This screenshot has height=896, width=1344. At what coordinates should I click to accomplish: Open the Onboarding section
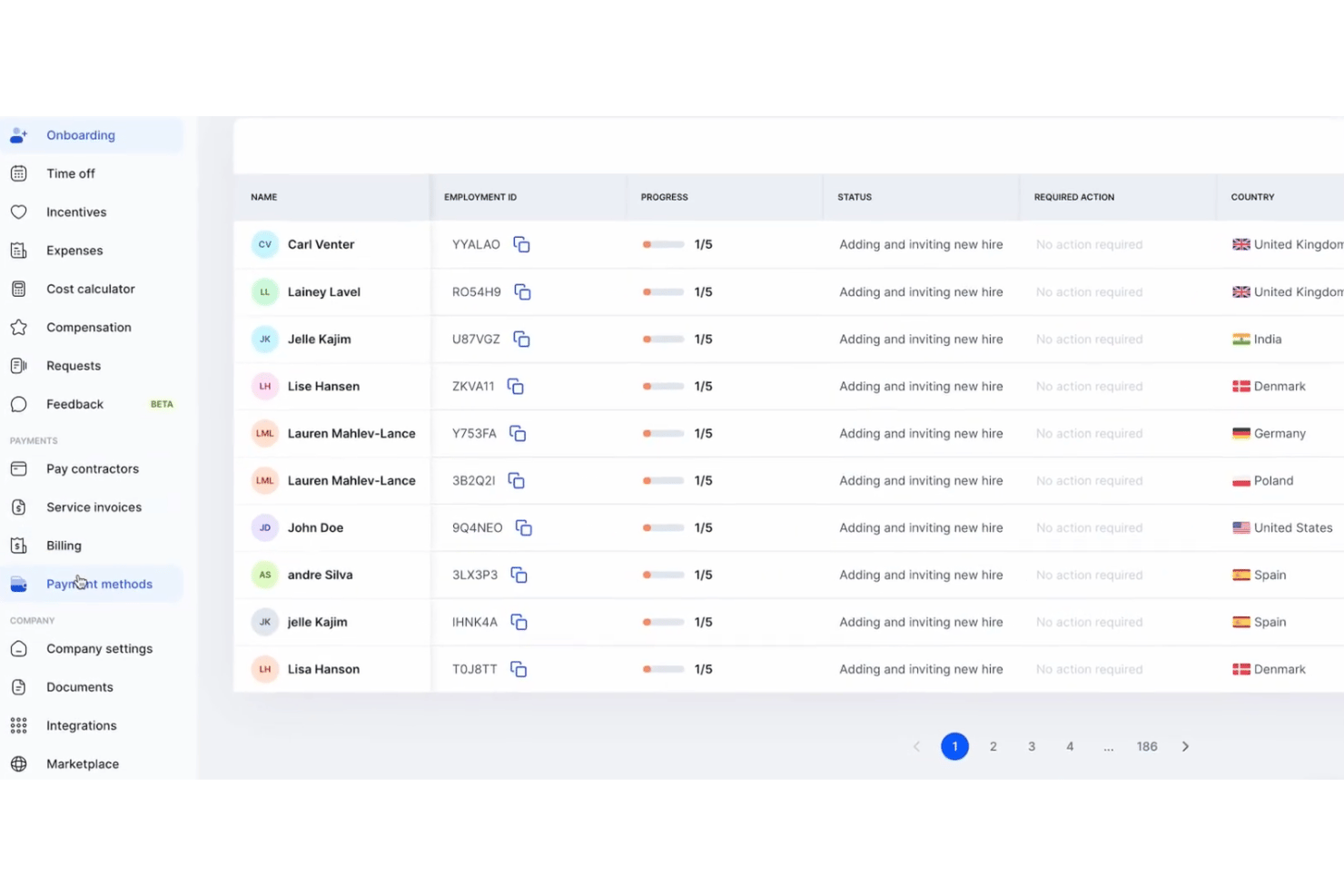(92, 135)
